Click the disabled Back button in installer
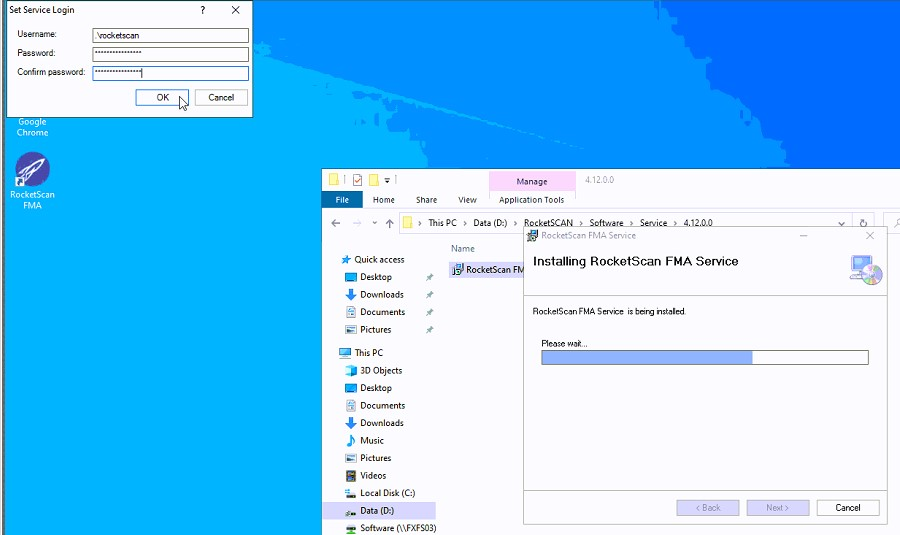 tap(708, 507)
